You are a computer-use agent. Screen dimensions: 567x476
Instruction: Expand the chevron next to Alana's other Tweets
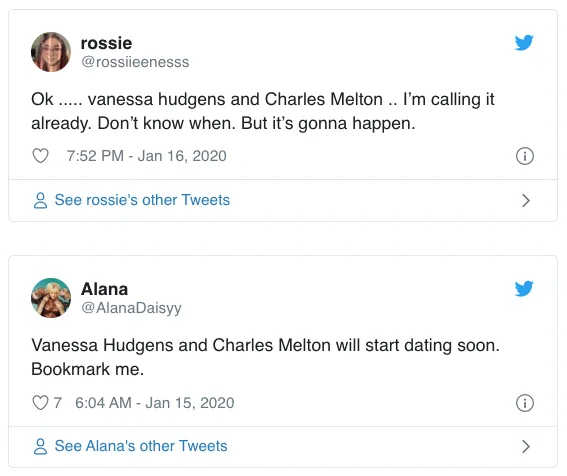coord(526,446)
